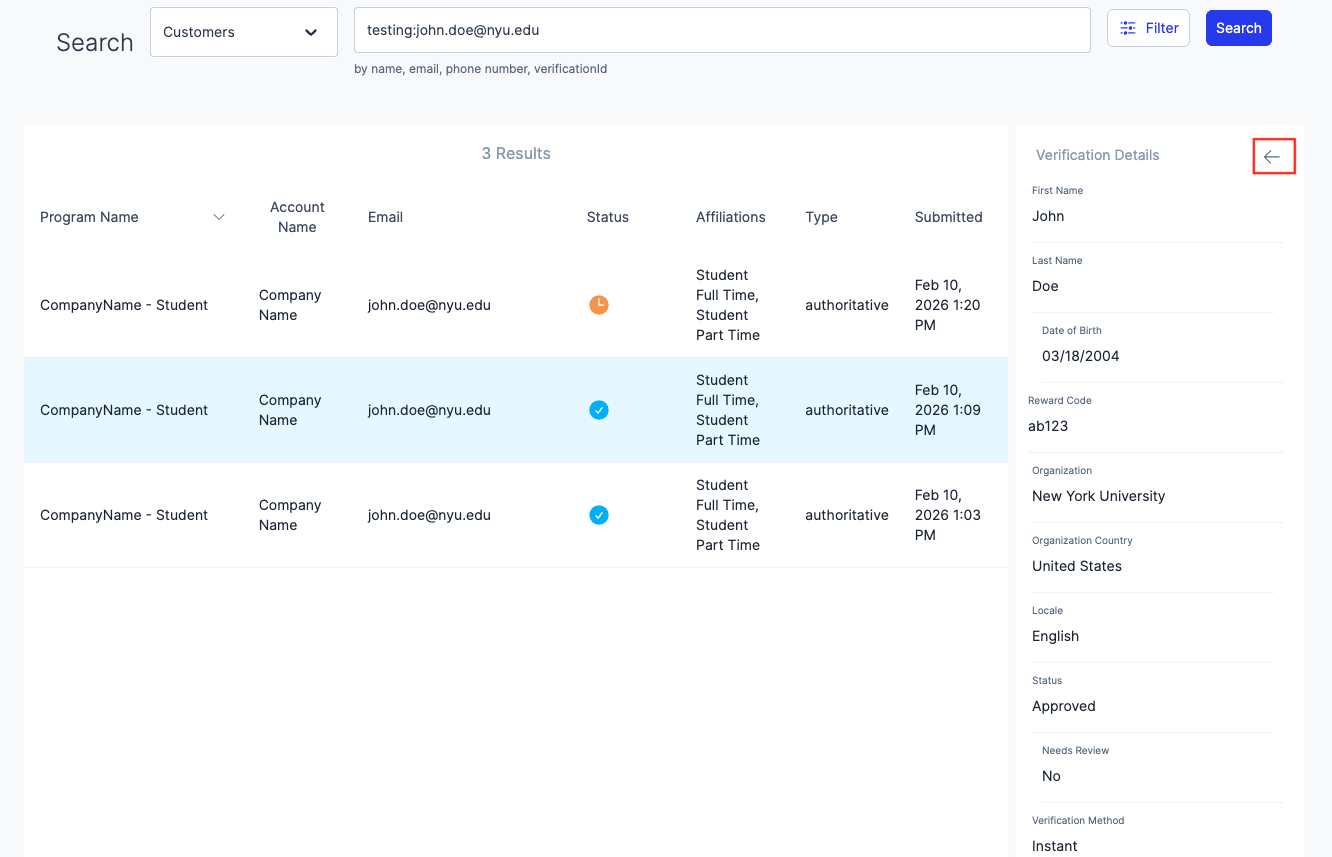Click the Submitted column header
Image resolution: width=1332 pixels, height=857 pixels.
(x=948, y=217)
